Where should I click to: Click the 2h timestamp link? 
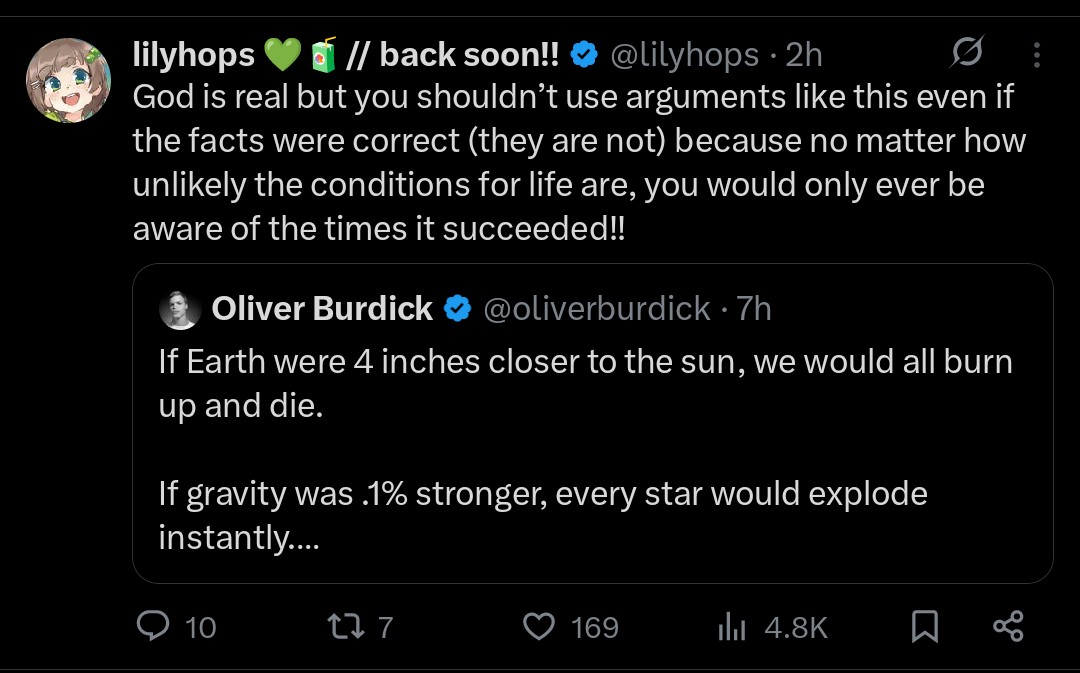pyautogui.click(x=804, y=54)
